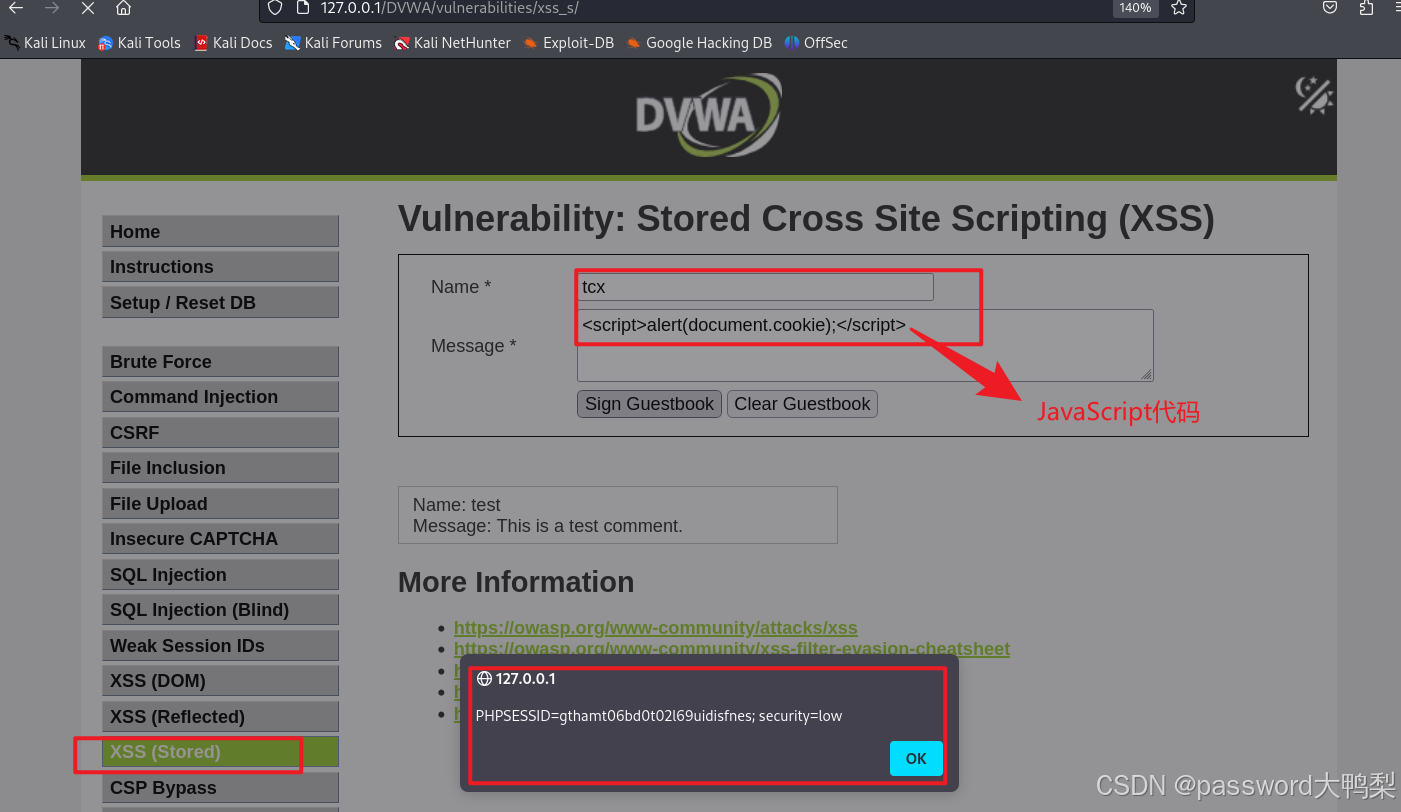This screenshot has width=1401, height=812.
Task: Open the browser hamburger menu
Action: (1395, 8)
